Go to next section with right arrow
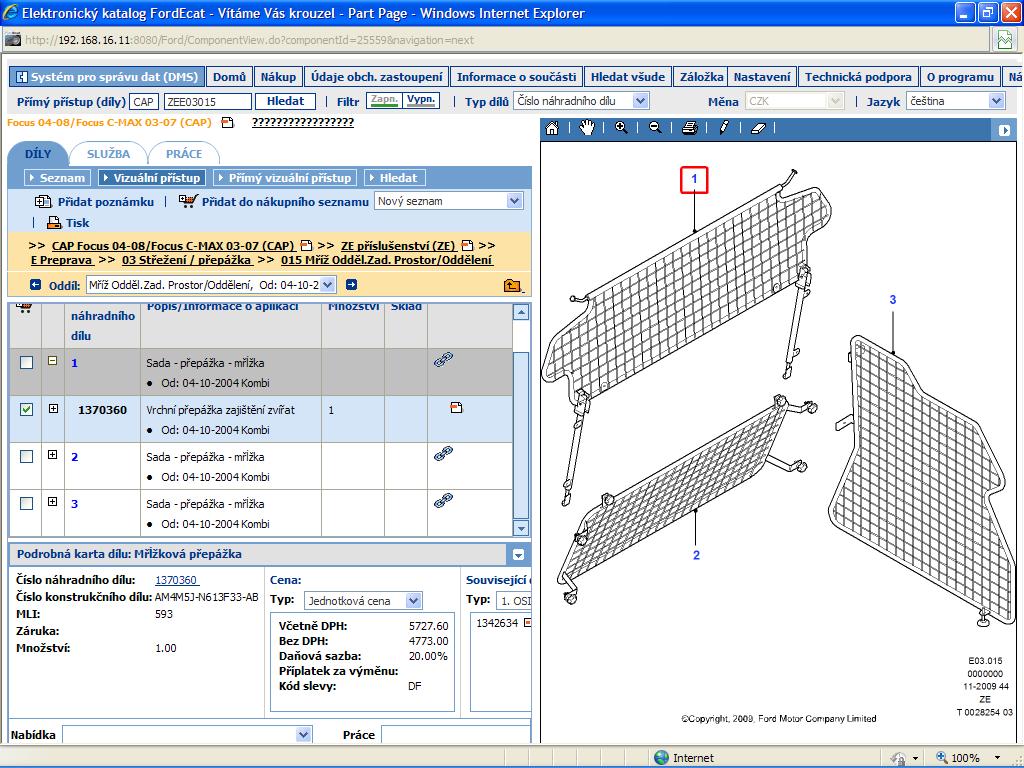This screenshot has height=768, width=1024. [x=351, y=285]
